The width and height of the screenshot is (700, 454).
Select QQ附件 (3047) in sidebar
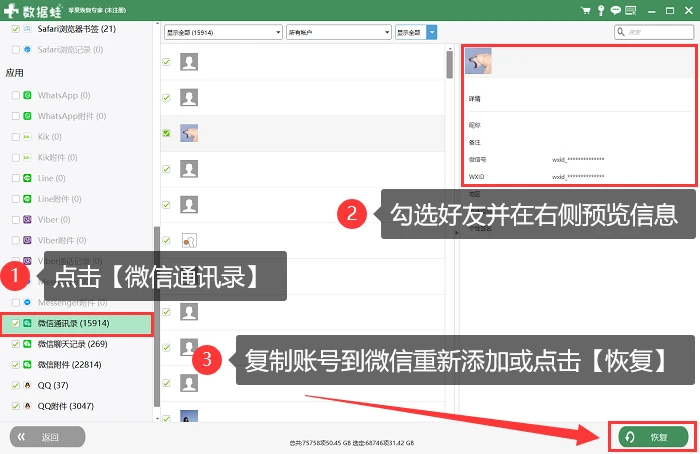(66, 406)
